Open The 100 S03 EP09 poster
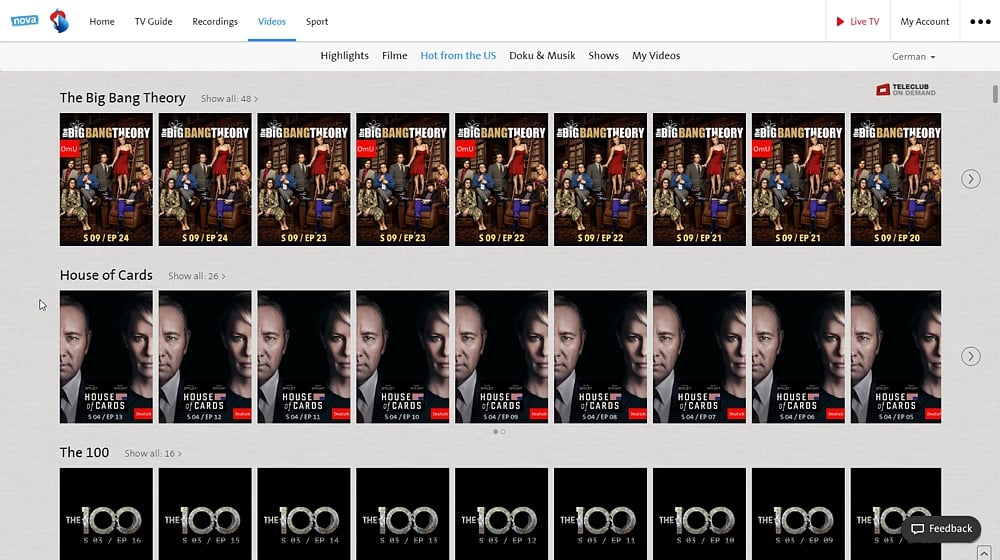This screenshot has height=560, width=1000. pyautogui.click(x=798, y=514)
